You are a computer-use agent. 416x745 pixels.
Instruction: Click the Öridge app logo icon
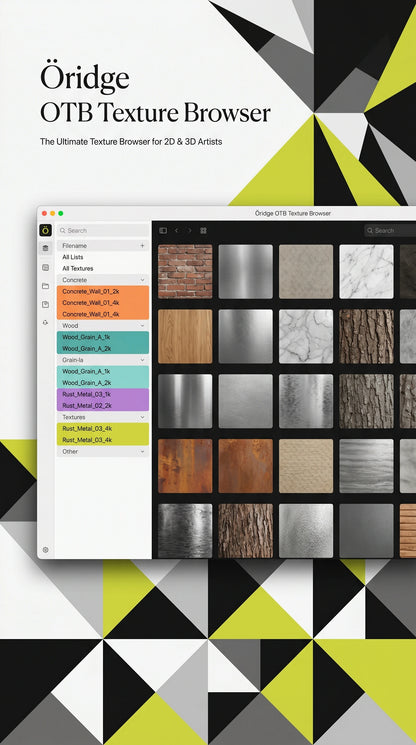(45, 230)
